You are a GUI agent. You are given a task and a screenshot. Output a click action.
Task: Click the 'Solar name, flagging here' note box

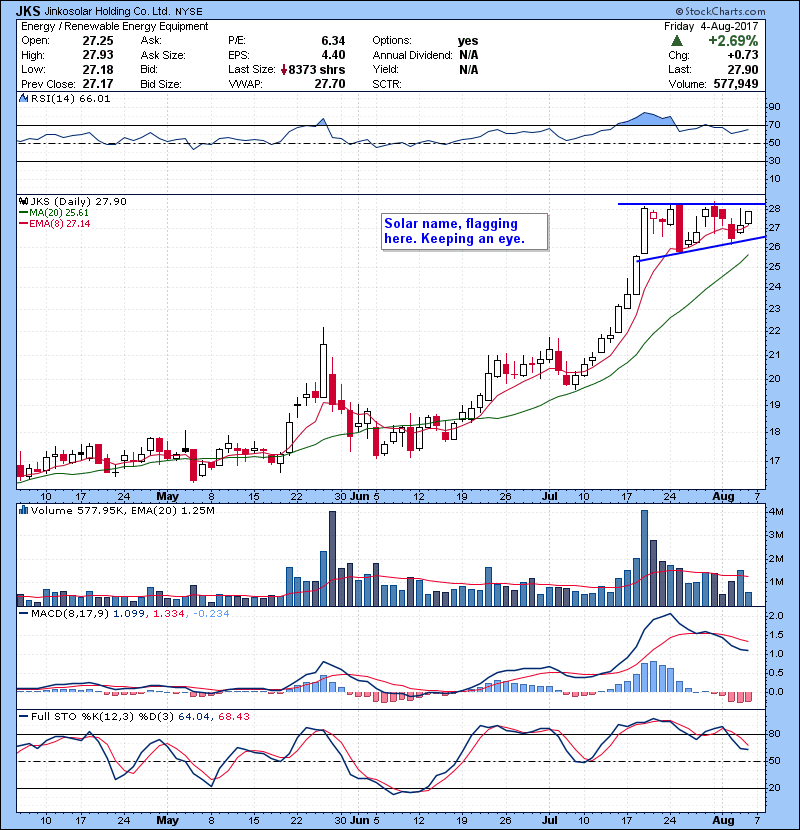[x=464, y=231]
